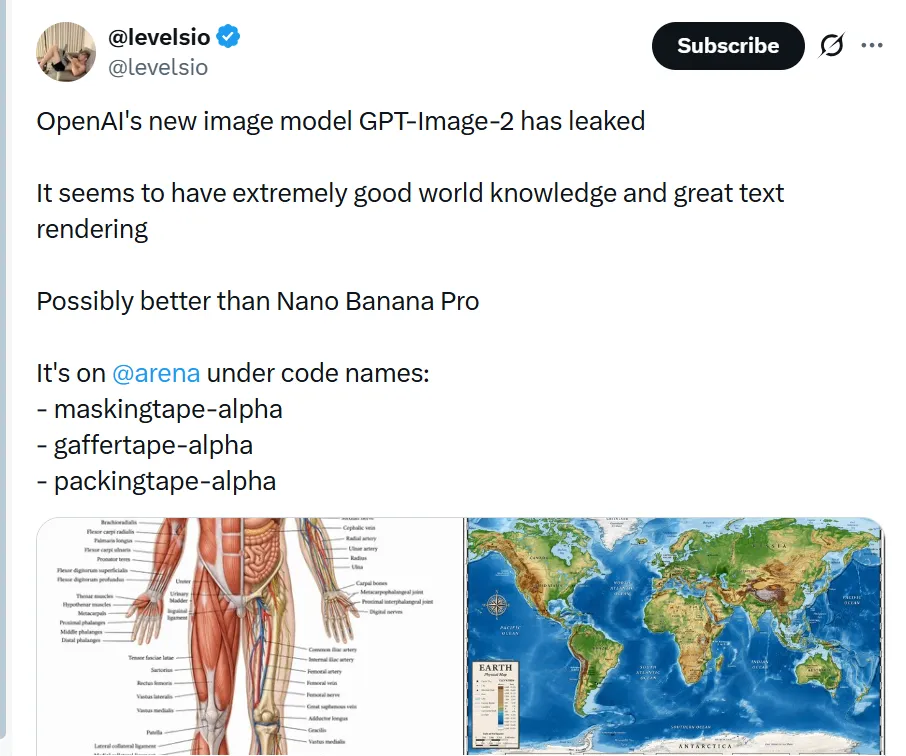The height and width of the screenshot is (756, 906).
Task: Click the bold @levelsio display name
Action: click(x=159, y=38)
